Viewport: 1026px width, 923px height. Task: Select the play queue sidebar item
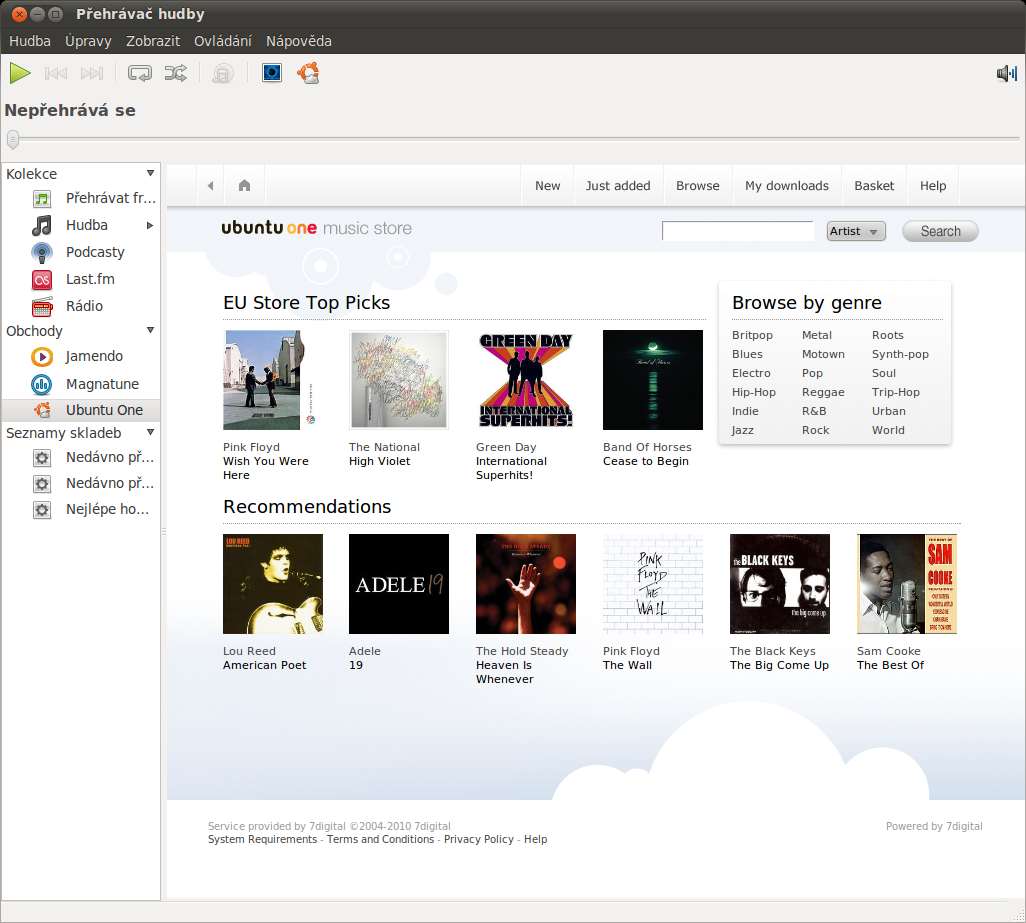coord(81,198)
